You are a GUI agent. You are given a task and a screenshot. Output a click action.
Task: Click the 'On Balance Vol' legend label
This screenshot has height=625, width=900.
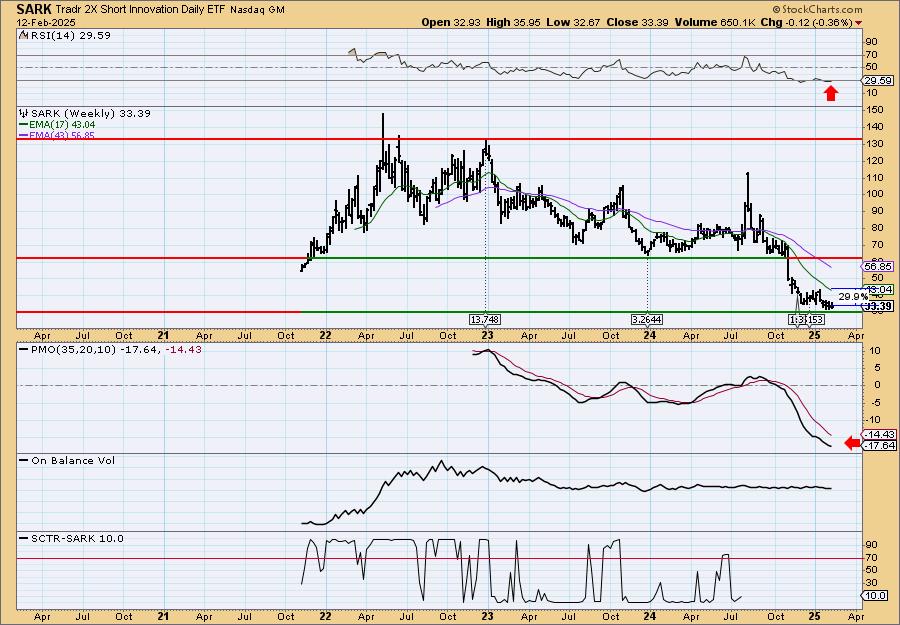pos(73,460)
